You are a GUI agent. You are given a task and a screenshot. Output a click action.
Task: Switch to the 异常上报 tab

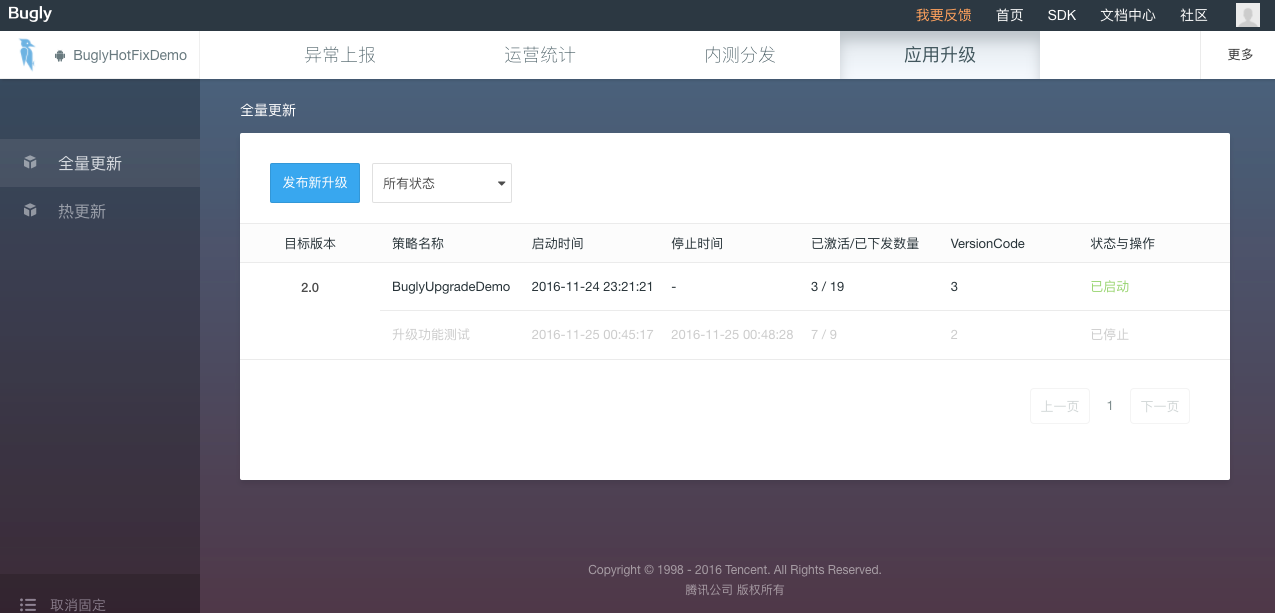pos(339,55)
